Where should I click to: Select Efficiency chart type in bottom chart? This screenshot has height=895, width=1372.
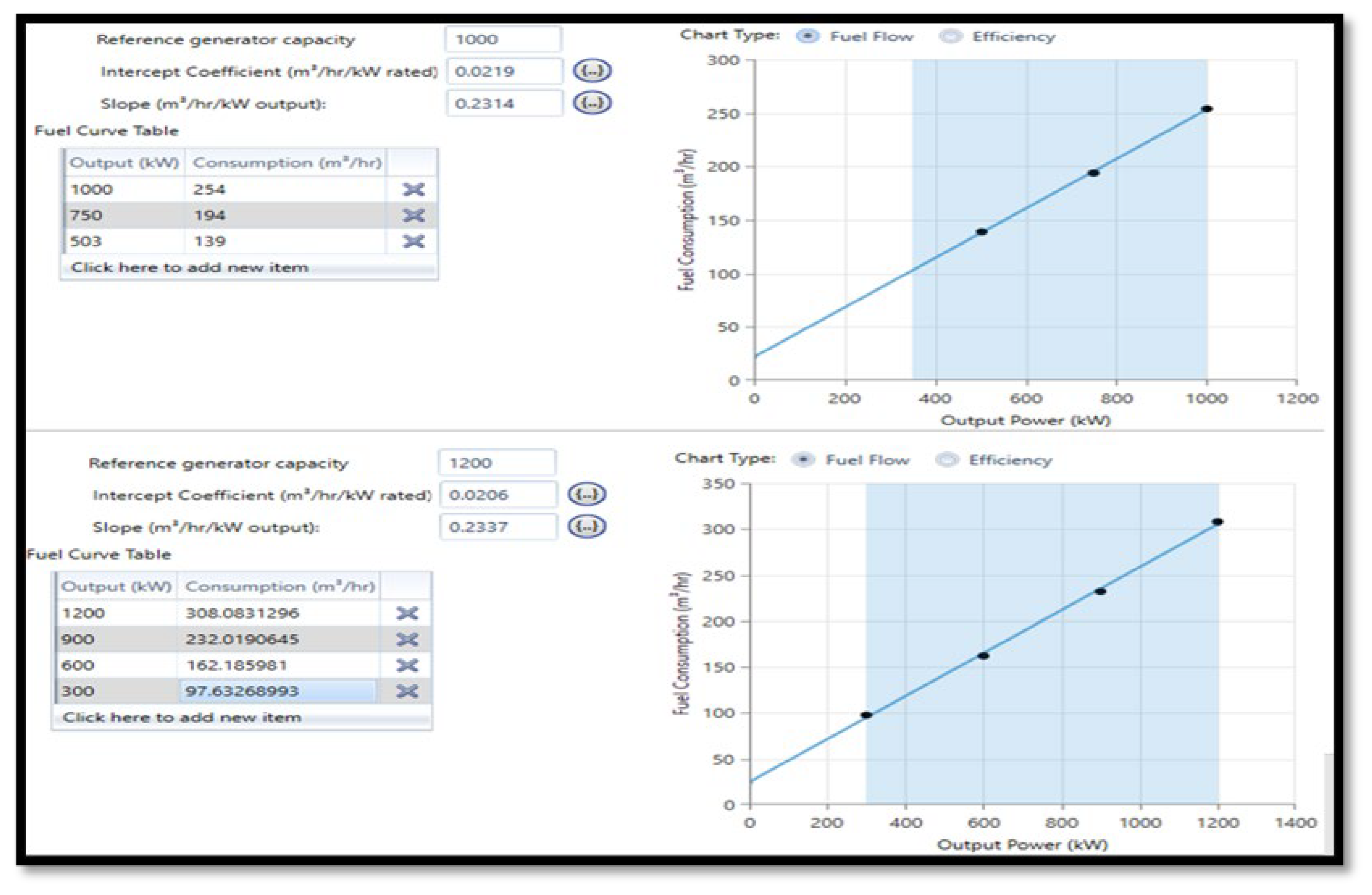tap(946, 460)
